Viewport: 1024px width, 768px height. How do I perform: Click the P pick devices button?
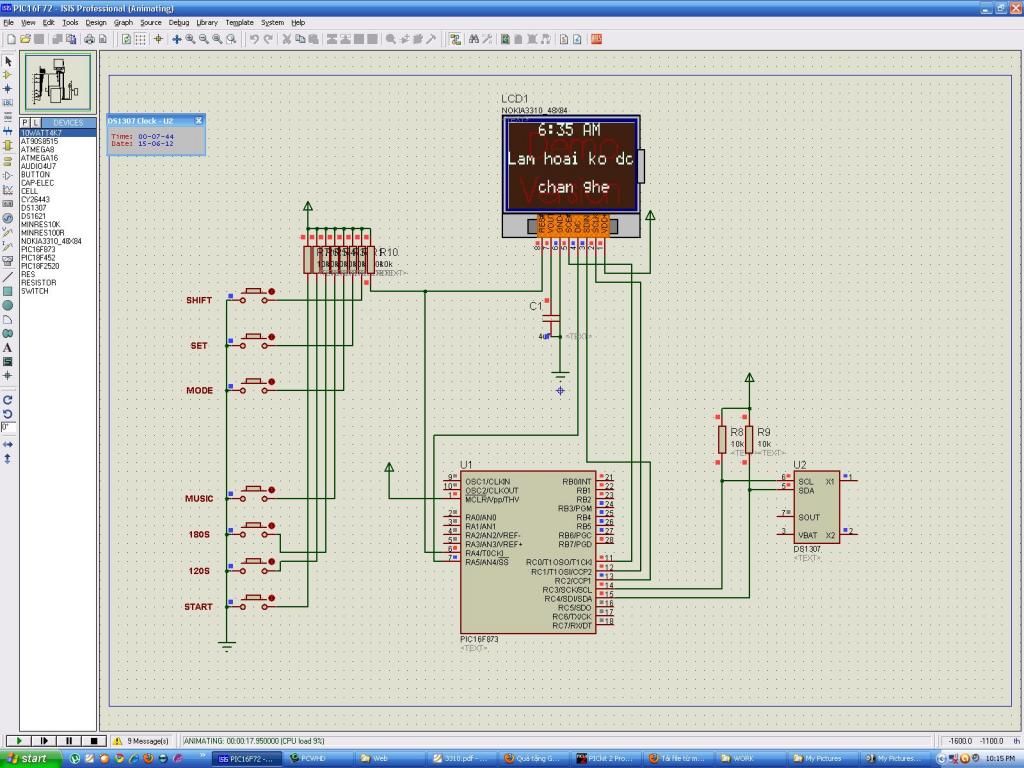(25, 122)
